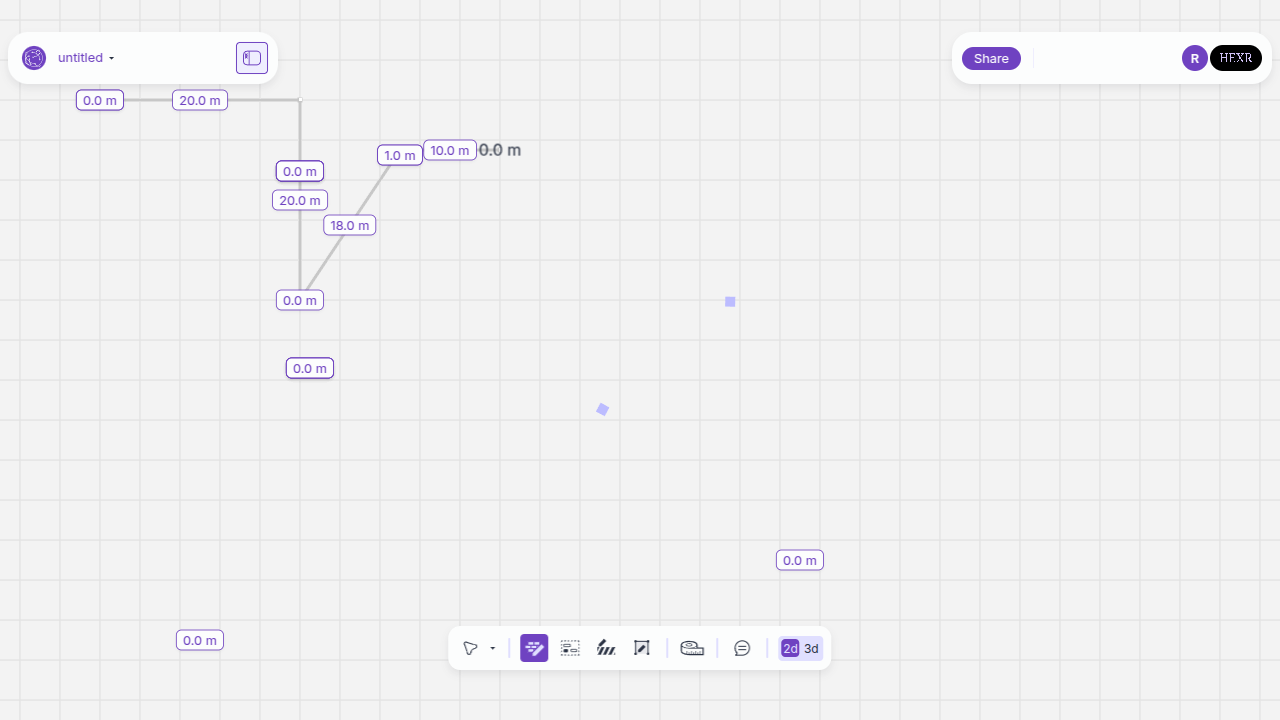Screen dimensions: 1280x720
Task: Edit the 10.0 m dimension label
Action: pyautogui.click(x=450, y=150)
